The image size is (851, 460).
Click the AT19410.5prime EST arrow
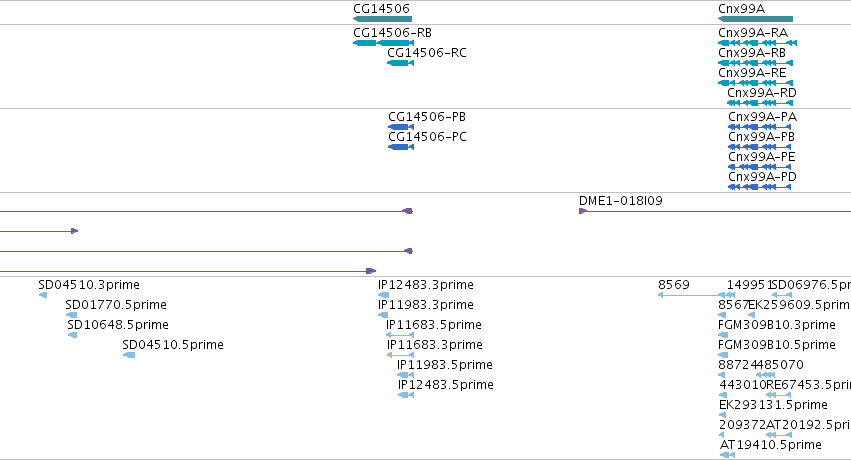coord(727,456)
